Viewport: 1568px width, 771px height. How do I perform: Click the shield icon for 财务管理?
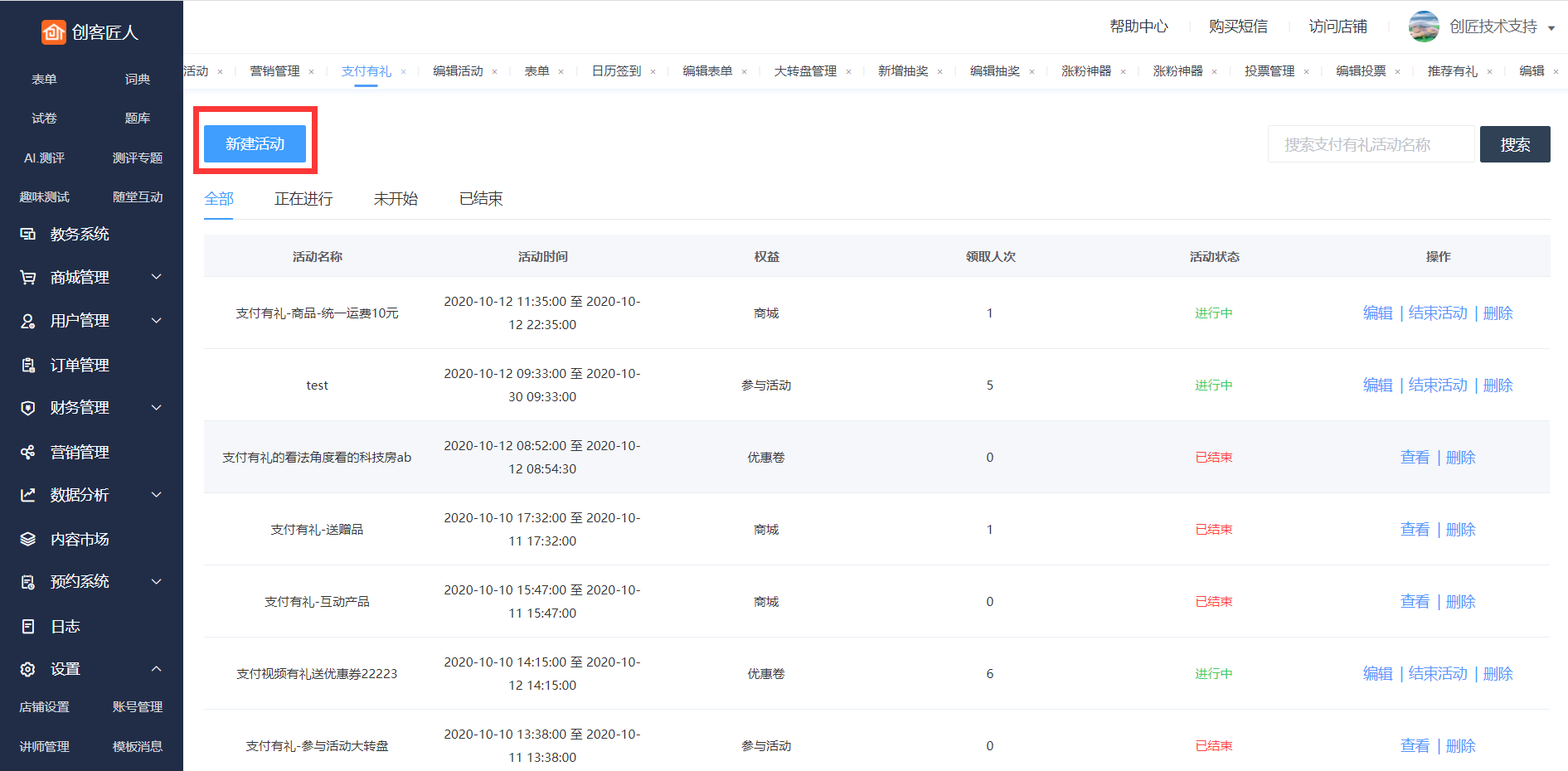click(x=28, y=408)
